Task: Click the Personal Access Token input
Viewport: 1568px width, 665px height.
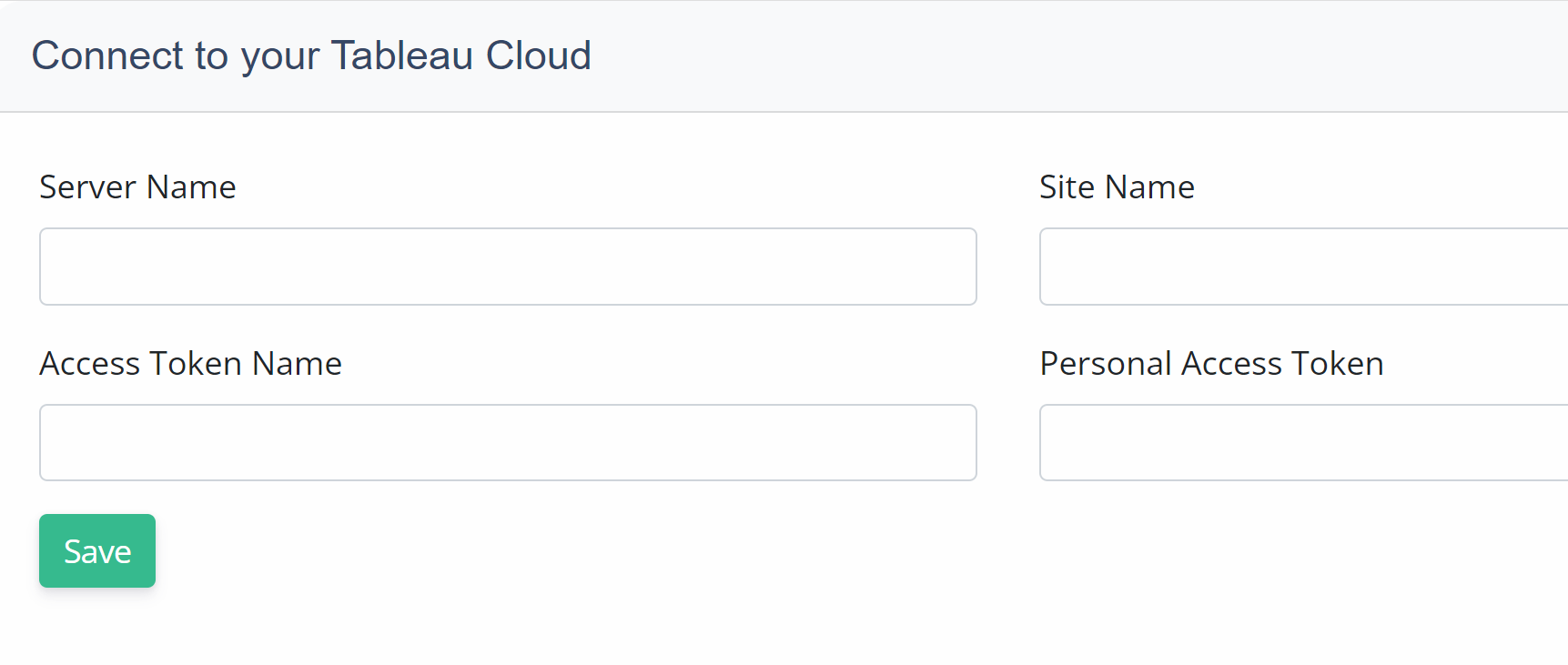Action: (1303, 443)
